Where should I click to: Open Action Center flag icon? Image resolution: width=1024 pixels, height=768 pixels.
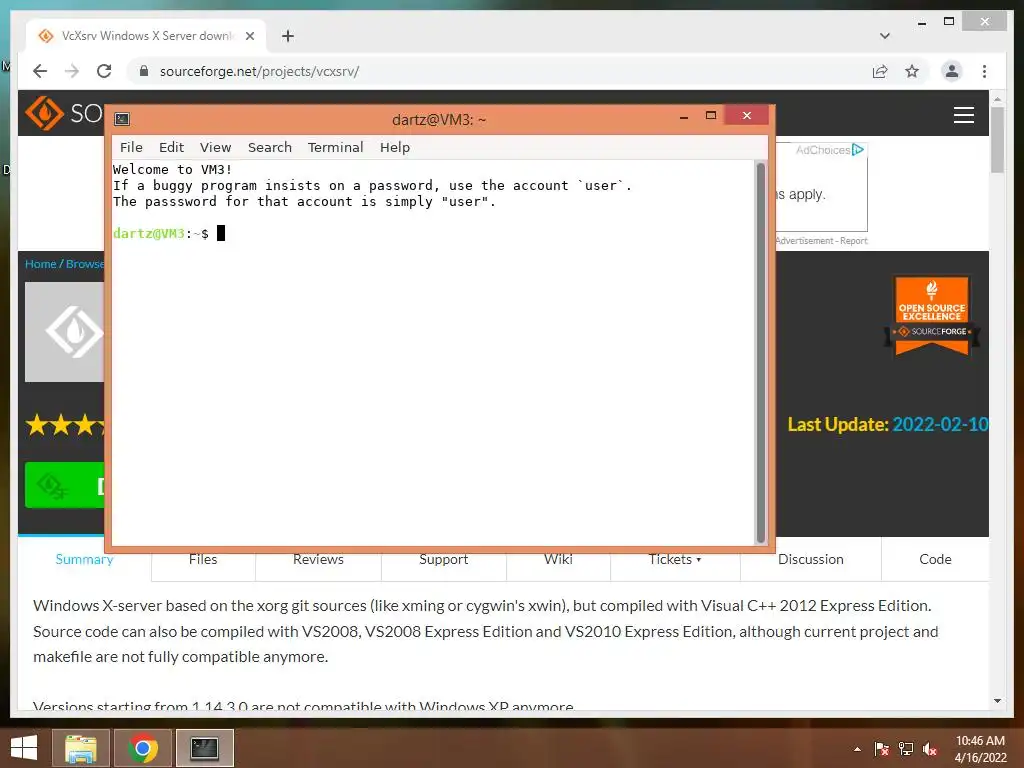point(881,749)
